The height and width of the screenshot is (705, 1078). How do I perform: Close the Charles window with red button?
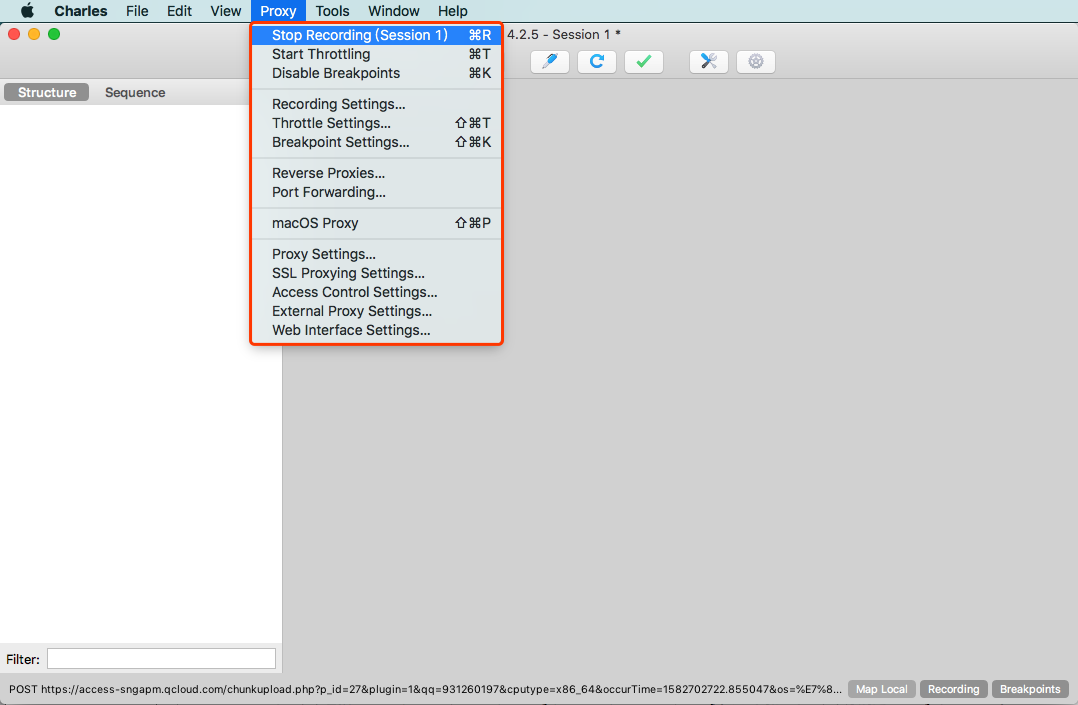coord(14,34)
